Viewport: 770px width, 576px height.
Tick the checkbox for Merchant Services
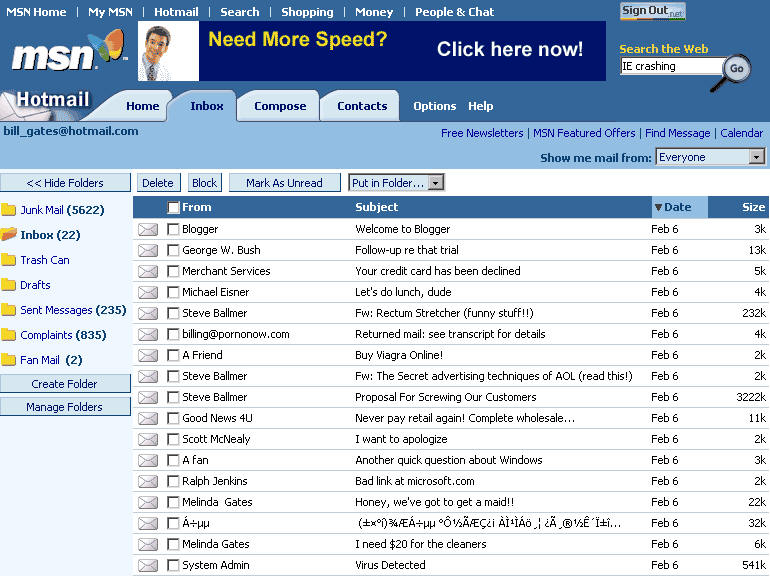pyautogui.click(x=173, y=272)
